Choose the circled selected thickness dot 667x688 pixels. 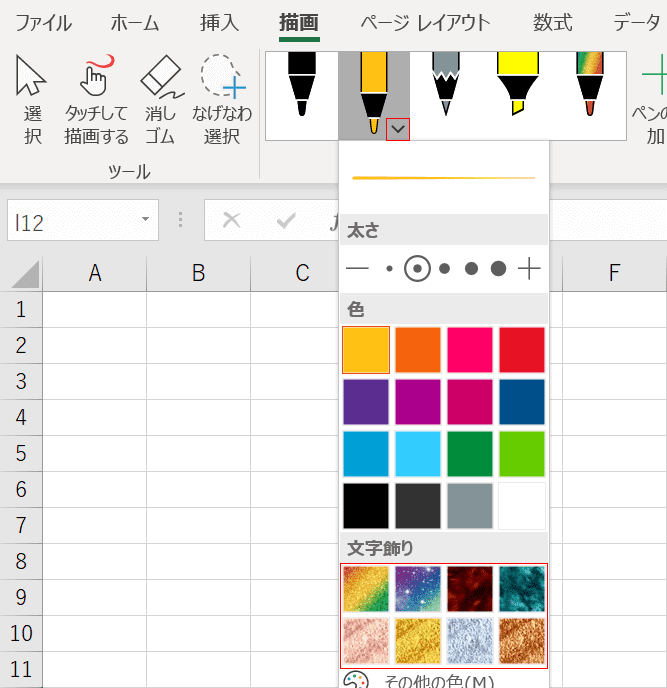[x=417, y=268]
